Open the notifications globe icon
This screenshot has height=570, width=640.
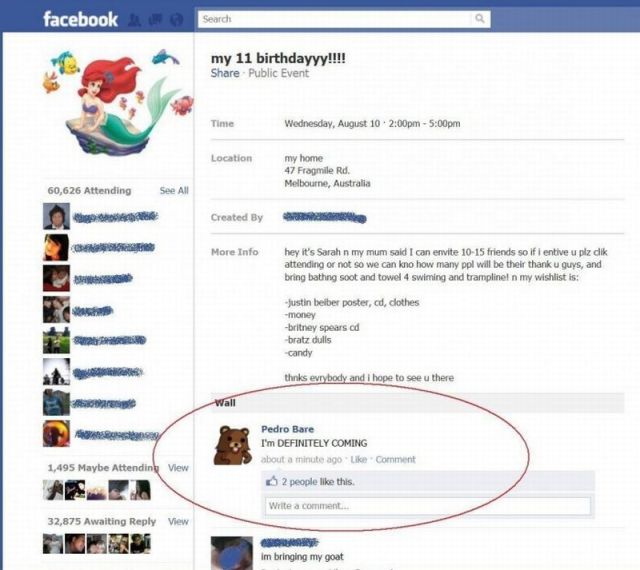tap(176, 20)
